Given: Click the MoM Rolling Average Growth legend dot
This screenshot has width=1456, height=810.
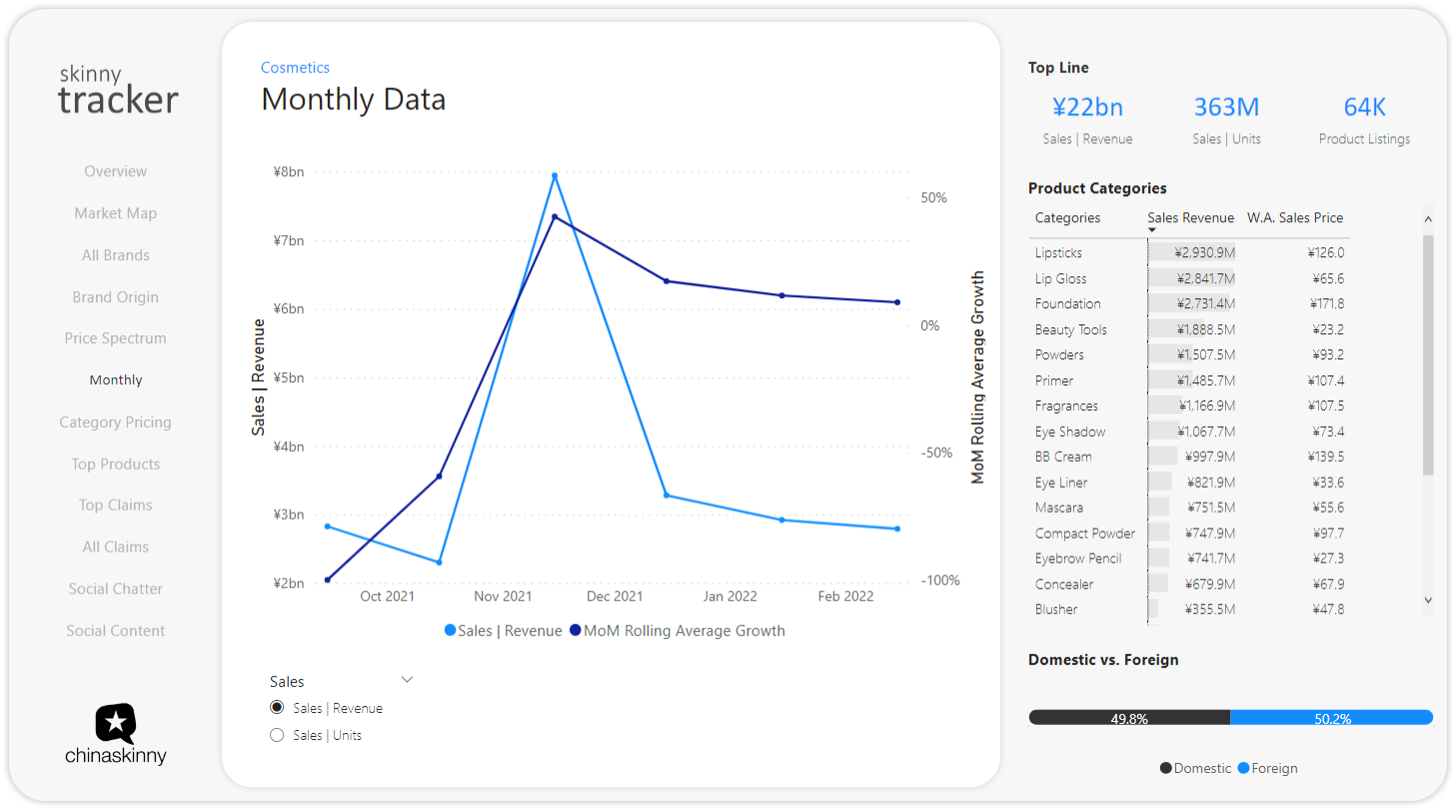Looking at the screenshot, I should [x=575, y=631].
